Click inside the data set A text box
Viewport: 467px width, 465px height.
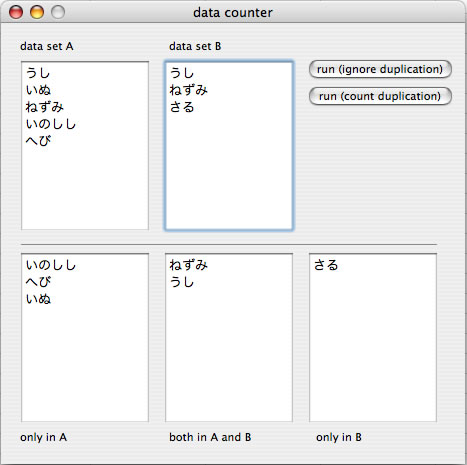(x=85, y=146)
